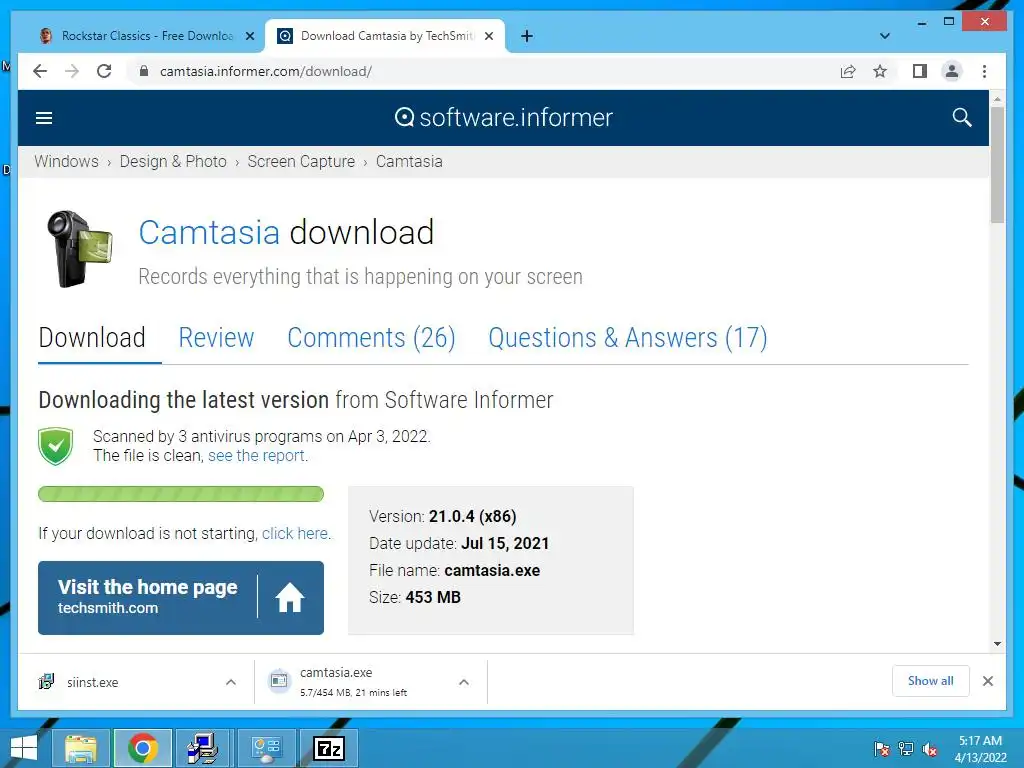Click the Windows breadcrumb link
Screen dimensions: 1024x768
(67, 161)
